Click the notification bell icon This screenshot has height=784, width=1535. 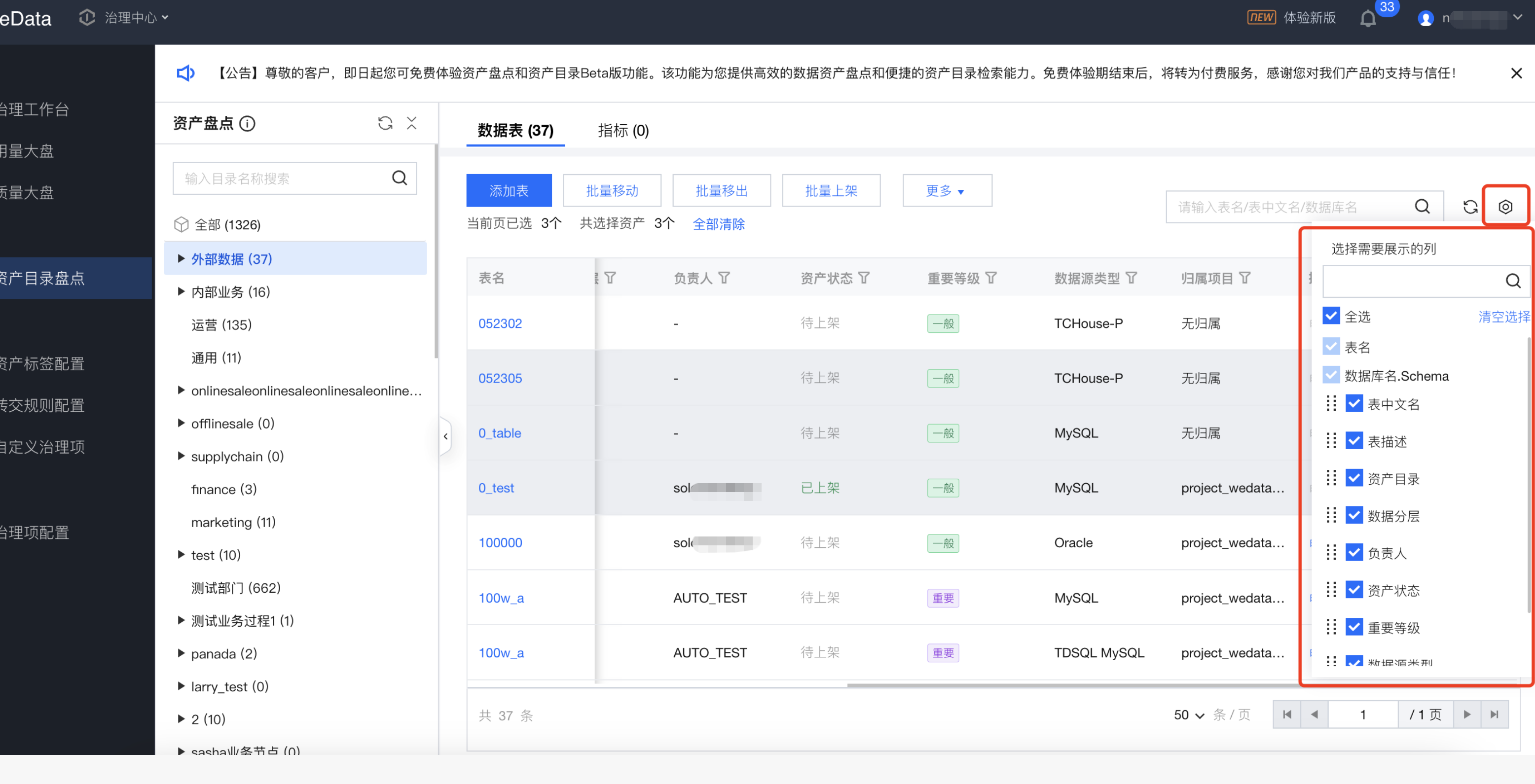point(1368,19)
